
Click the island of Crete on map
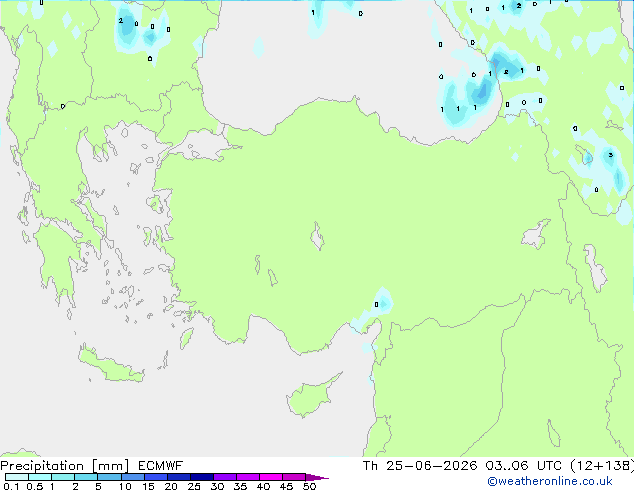coord(111,365)
